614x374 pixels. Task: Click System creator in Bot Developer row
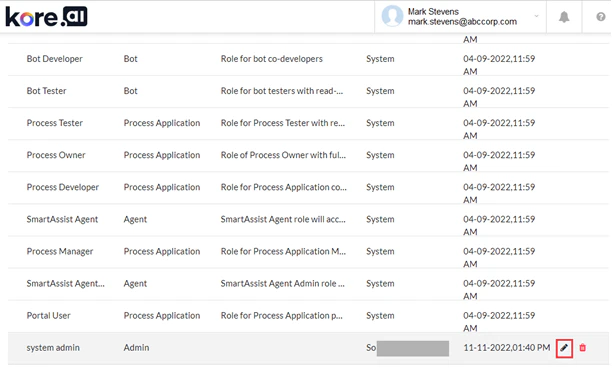(x=380, y=59)
